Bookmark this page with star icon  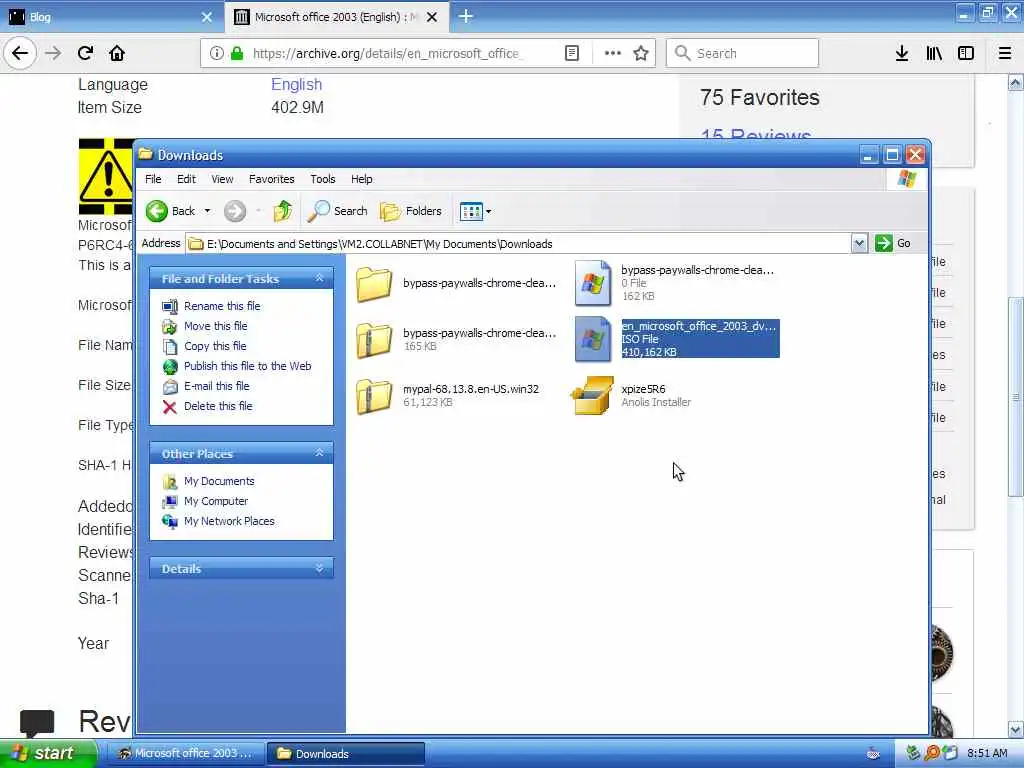click(x=641, y=53)
